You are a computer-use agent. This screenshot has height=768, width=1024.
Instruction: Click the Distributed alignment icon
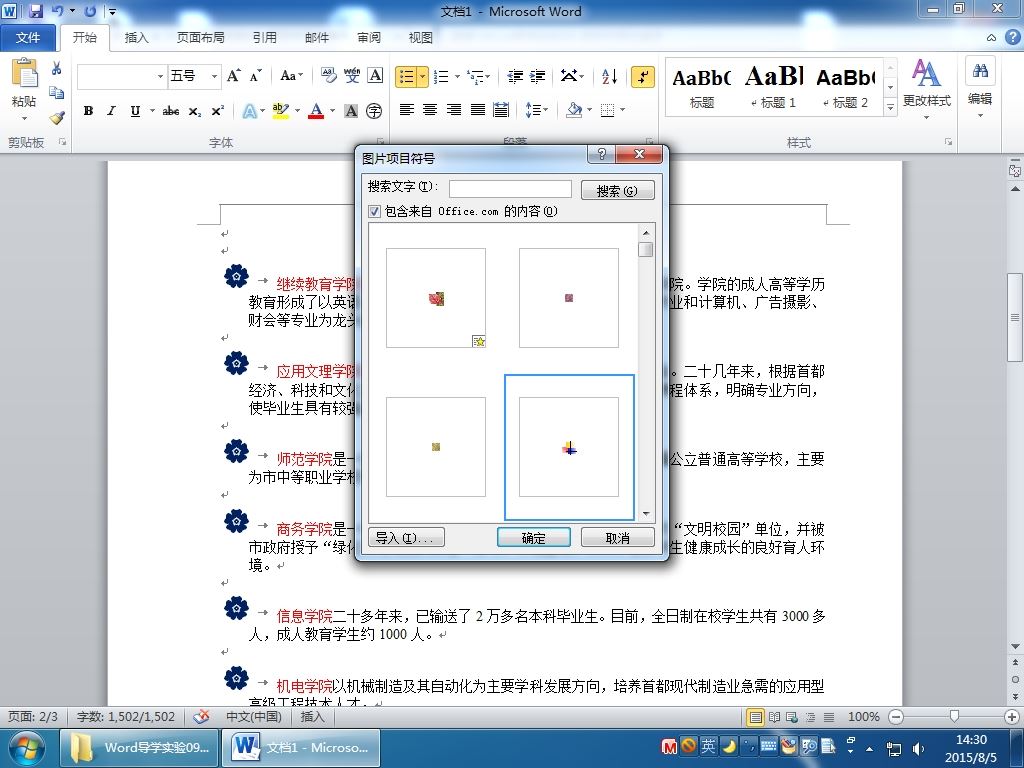[501, 110]
